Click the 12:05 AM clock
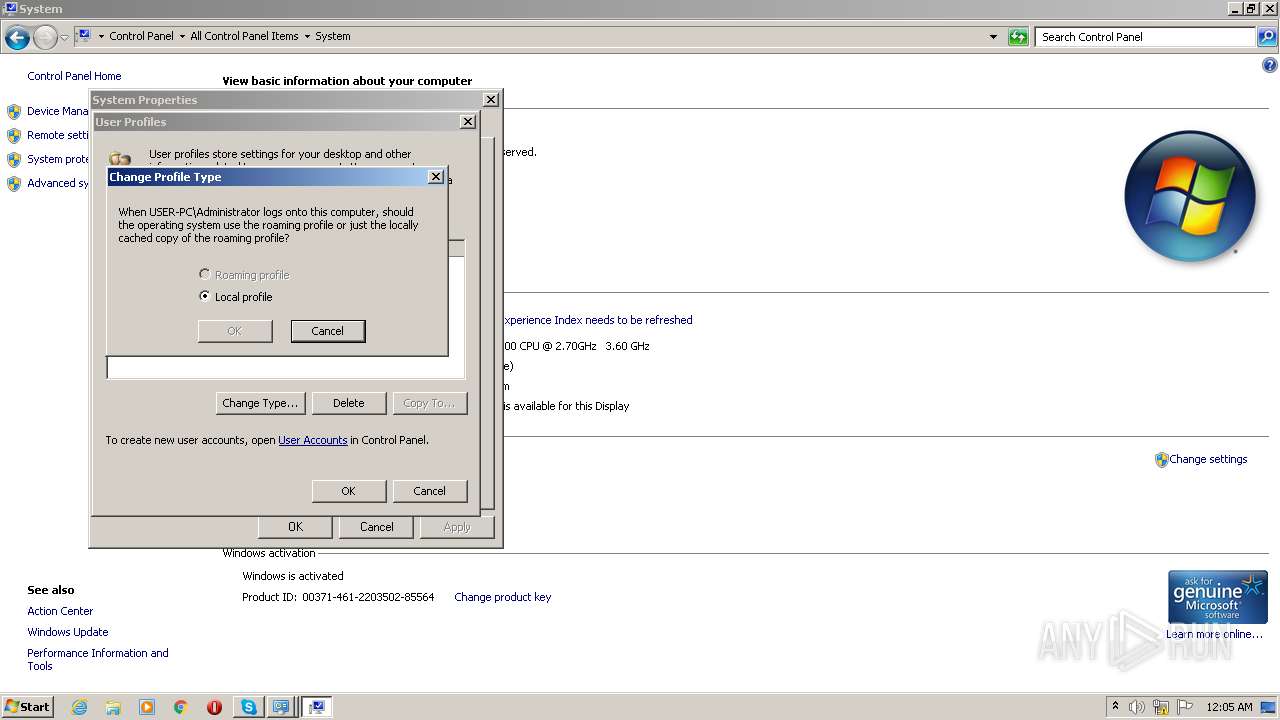1280x720 pixels. point(1229,707)
